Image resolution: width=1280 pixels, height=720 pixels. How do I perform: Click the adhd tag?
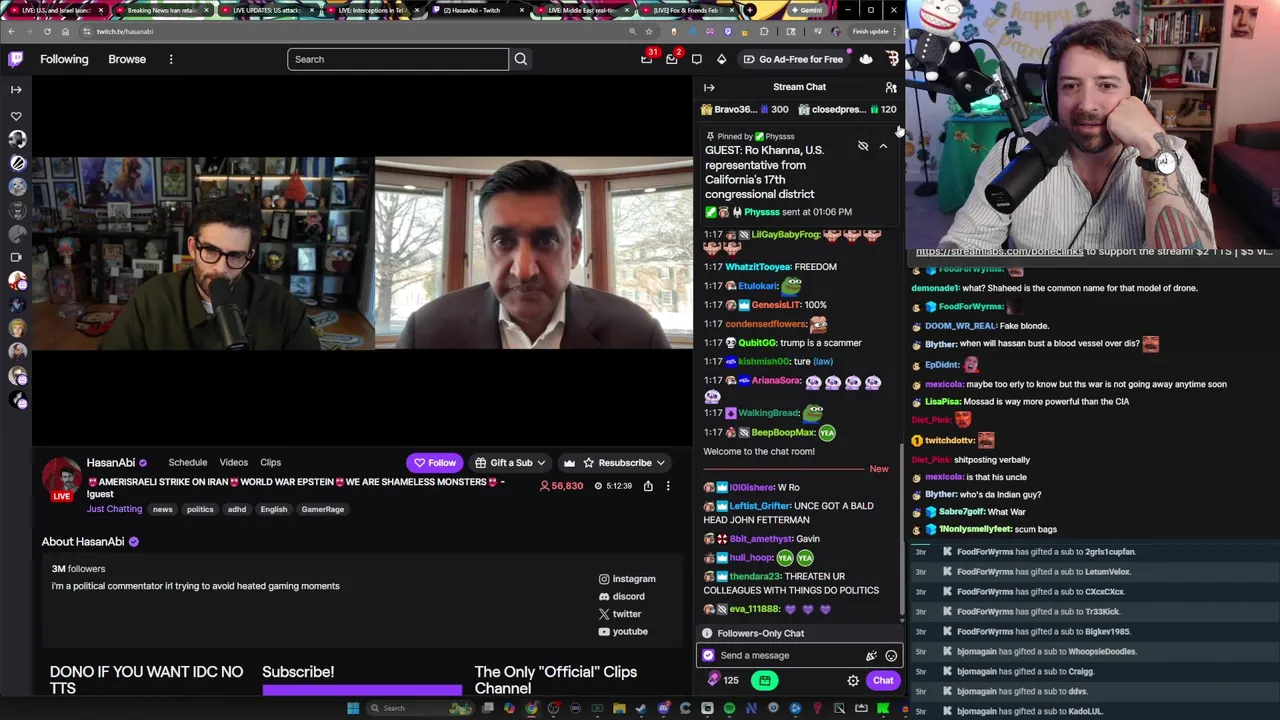[237, 509]
